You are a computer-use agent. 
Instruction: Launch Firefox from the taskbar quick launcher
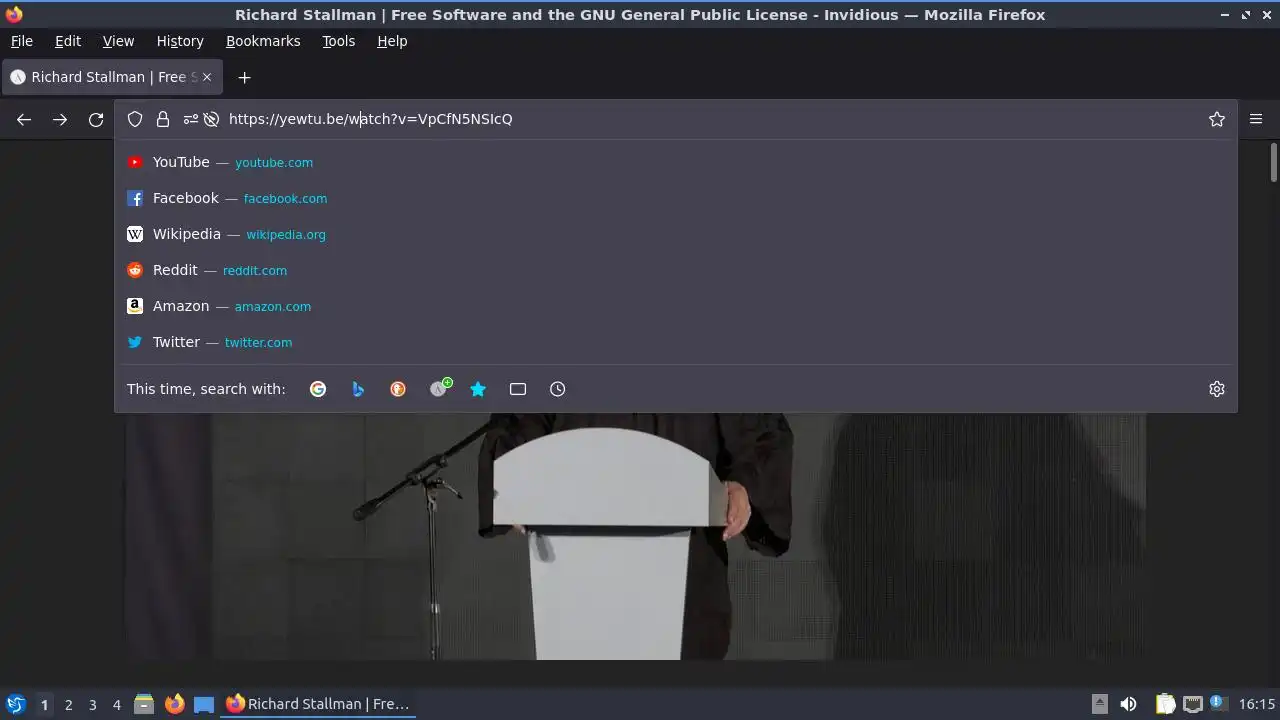(174, 704)
